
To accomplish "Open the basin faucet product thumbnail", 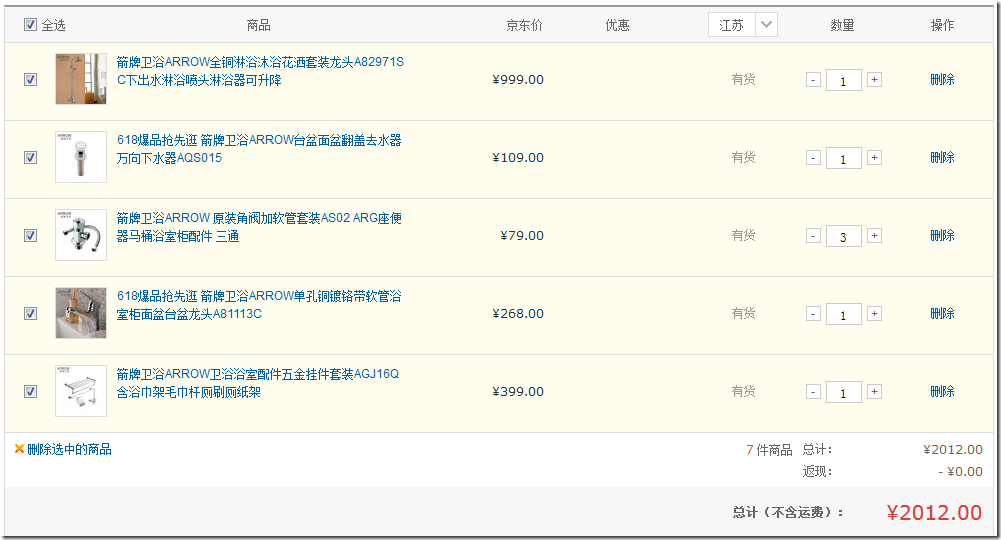I will pyautogui.click(x=80, y=313).
